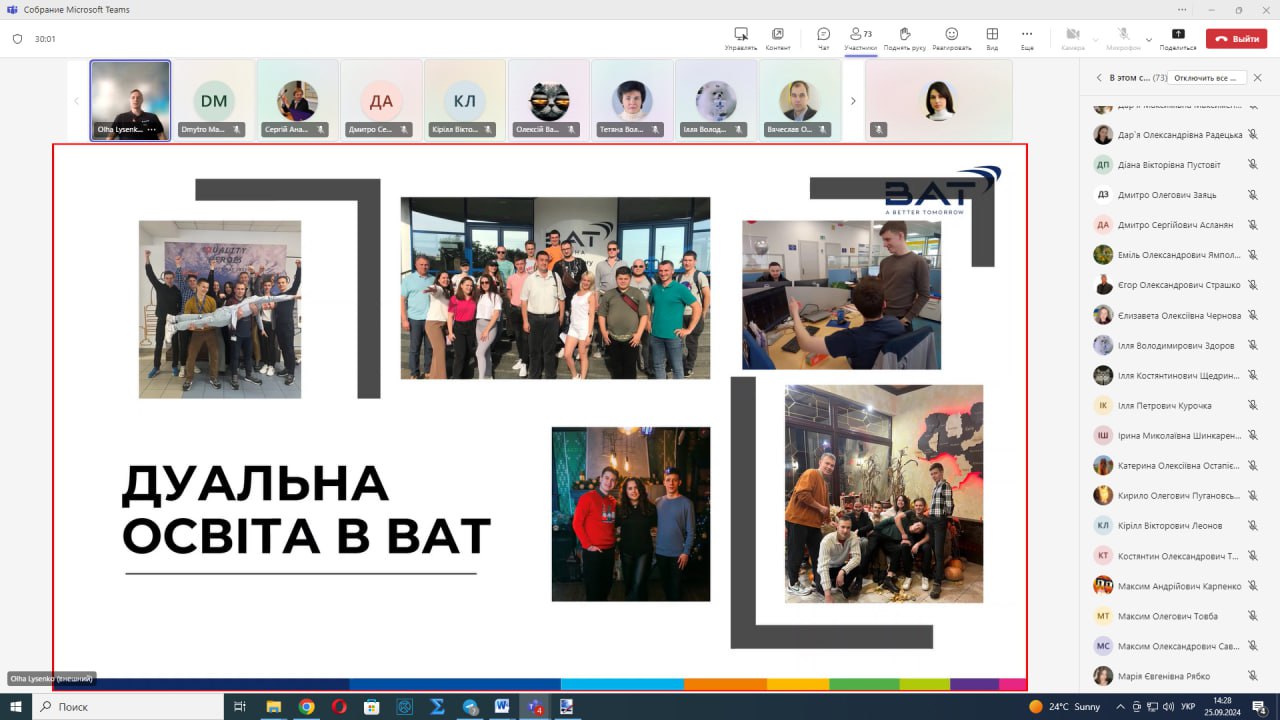Viewport: 1280px width, 720px height.
Task: Open the Еще more options menu
Action: coord(1027,38)
